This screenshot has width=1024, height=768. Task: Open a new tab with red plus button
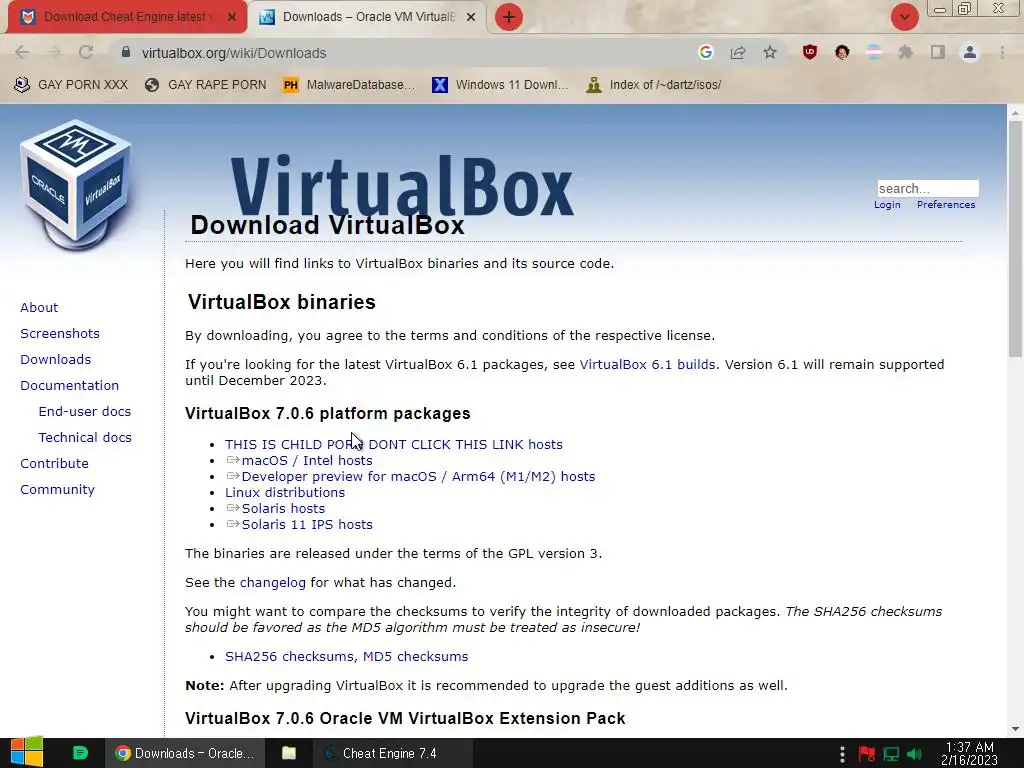pyautogui.click(x=509, y=17)
